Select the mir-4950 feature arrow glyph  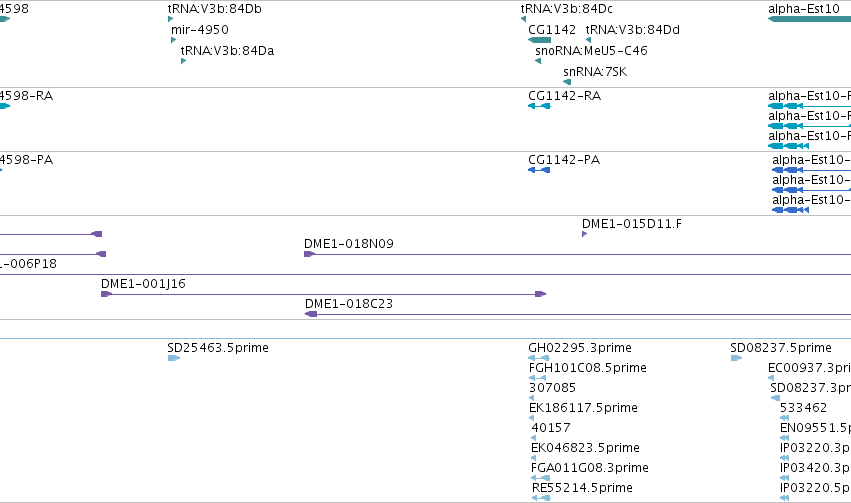173,40
